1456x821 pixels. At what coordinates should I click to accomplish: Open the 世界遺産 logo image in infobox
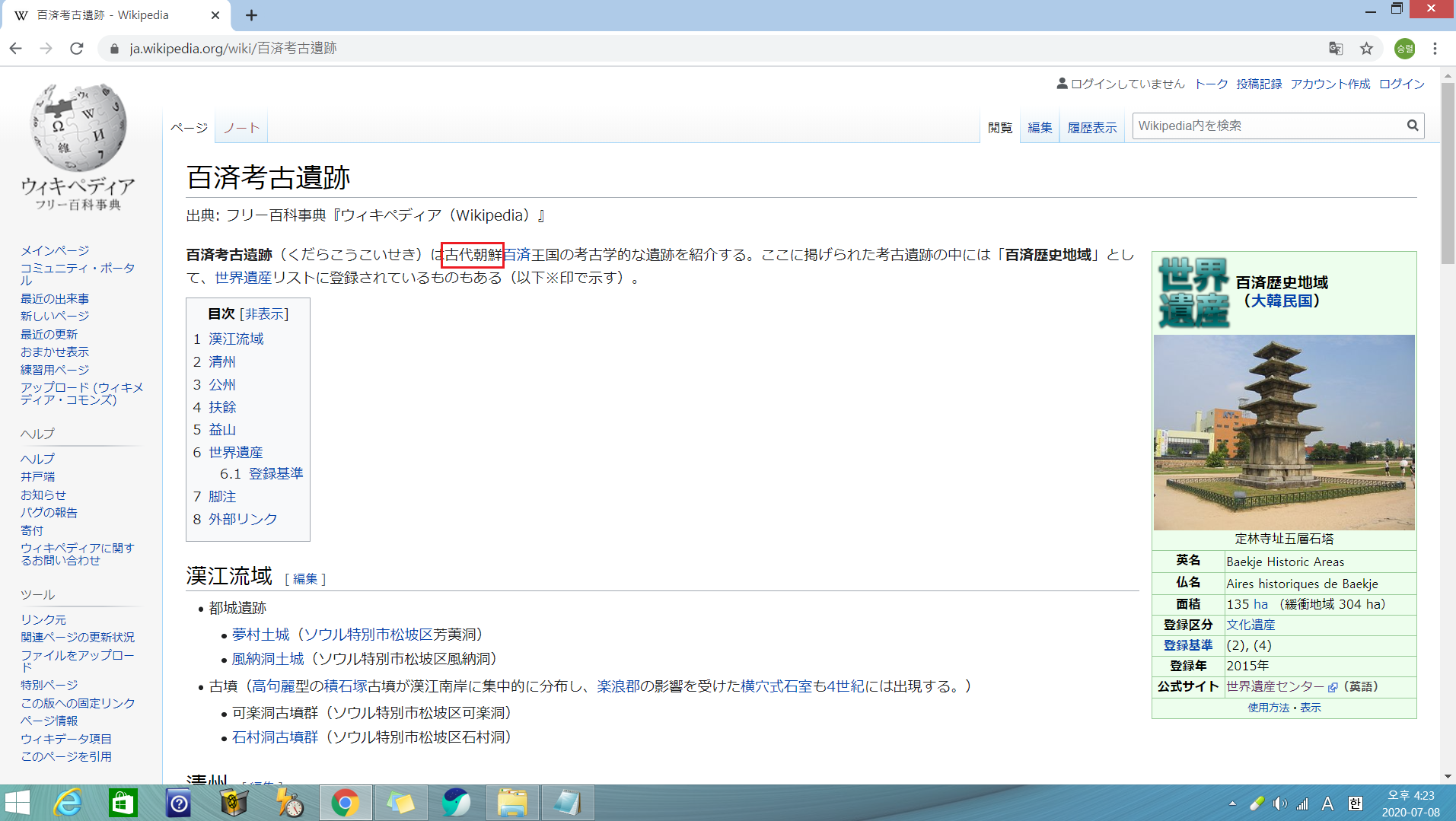[x=1193, y=292]
